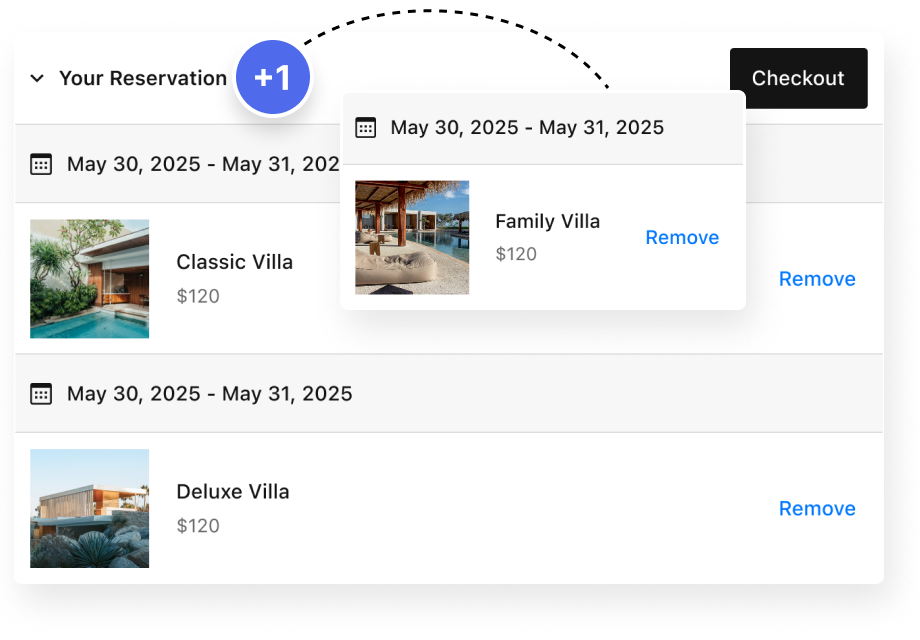Open the Family Villa thumbnail photo

[x=412, y=238]
